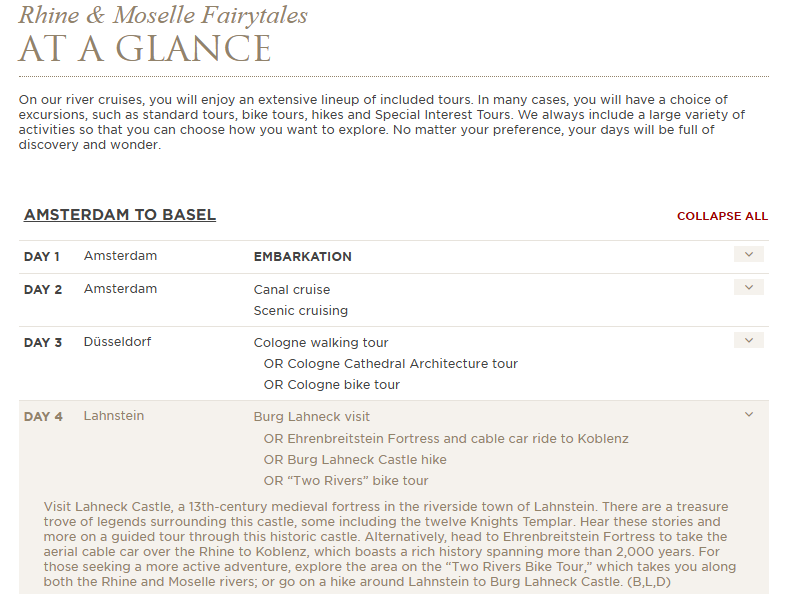Expand Day 3 Düsseldorf chevron

(x=748, y=340)
